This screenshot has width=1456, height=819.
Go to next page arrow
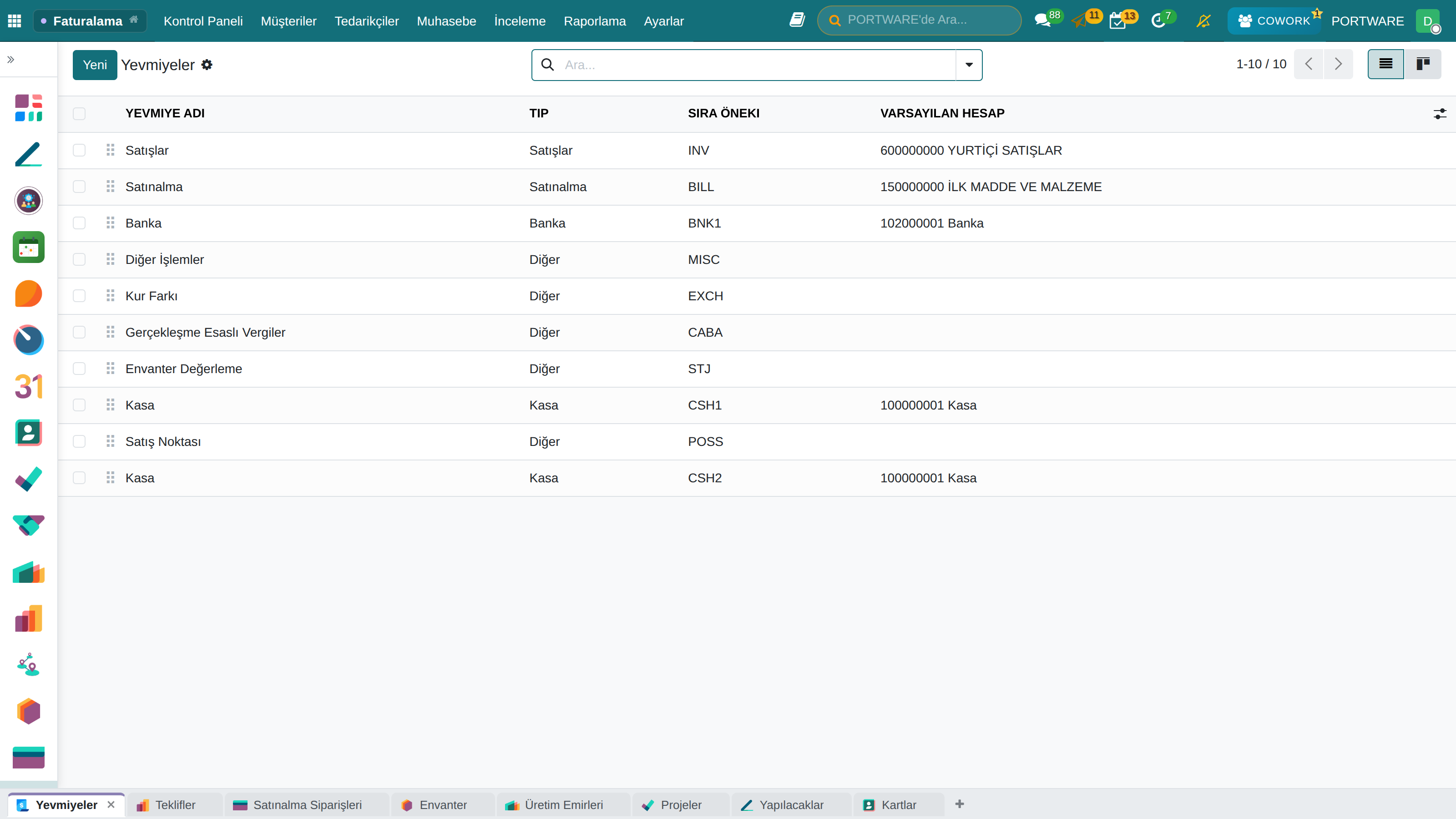tap(1338, 65)
